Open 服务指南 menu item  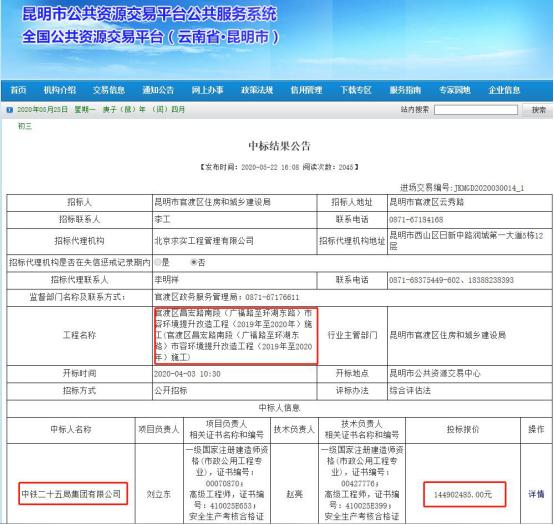pos(405,90)
